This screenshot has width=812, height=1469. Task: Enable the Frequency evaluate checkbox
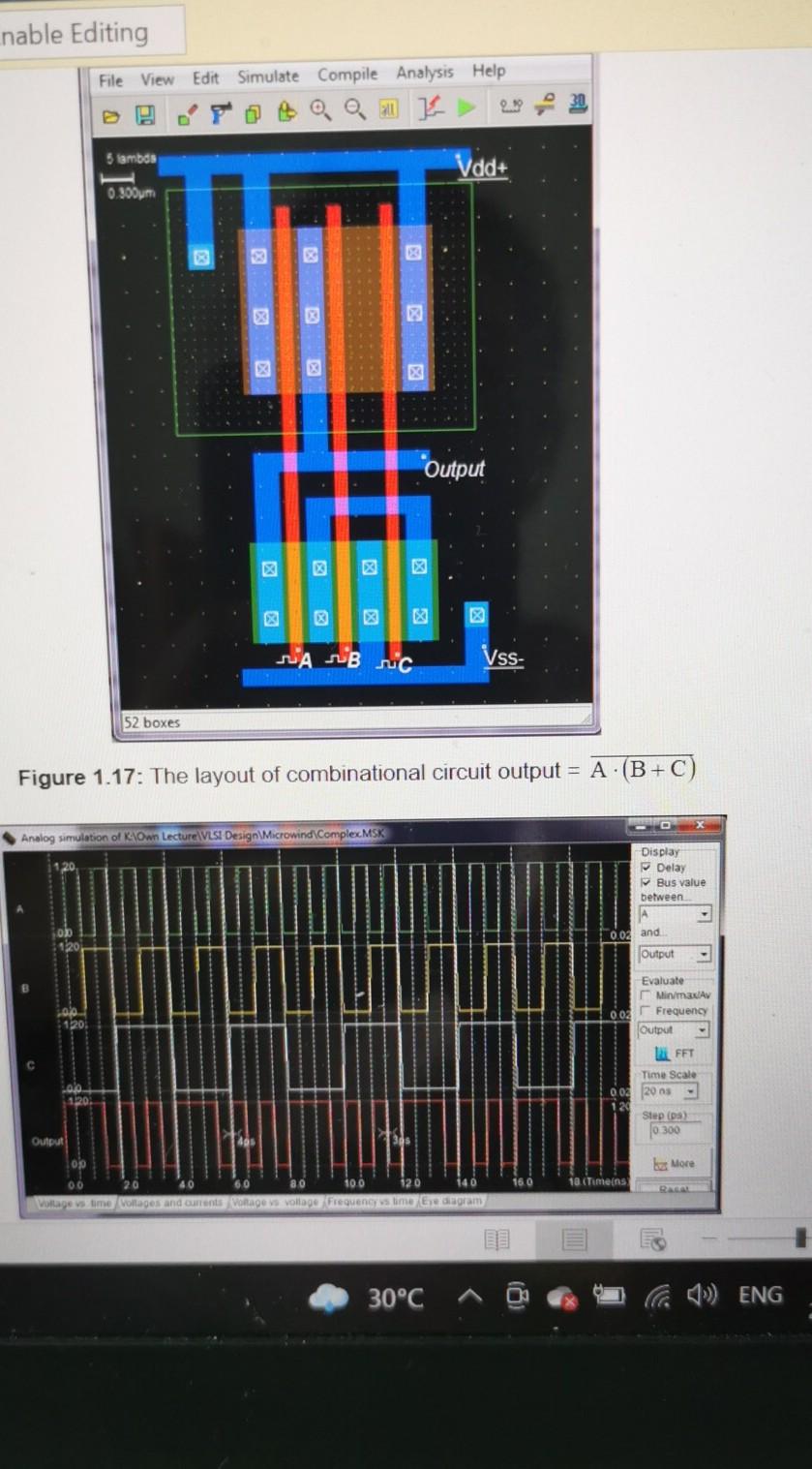[x=646, y=1011]
